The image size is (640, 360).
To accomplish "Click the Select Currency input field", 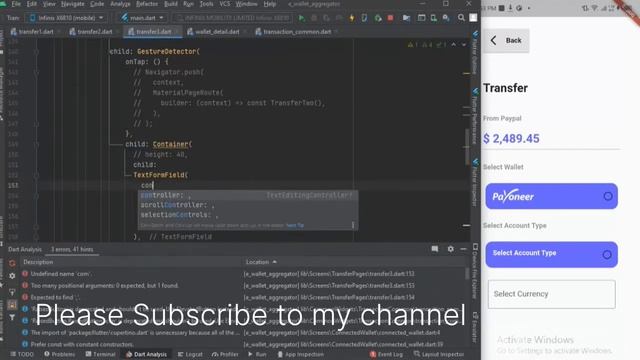I will tap(551, 294).
